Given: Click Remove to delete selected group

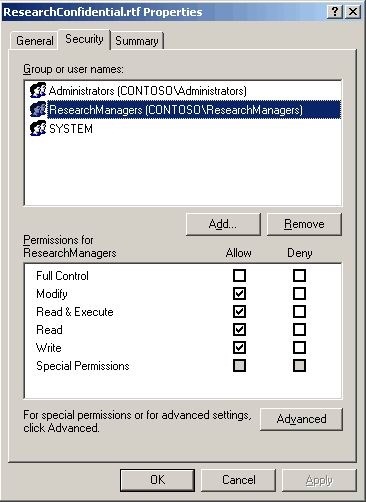Looking at the screenshot, I should 304,224.
